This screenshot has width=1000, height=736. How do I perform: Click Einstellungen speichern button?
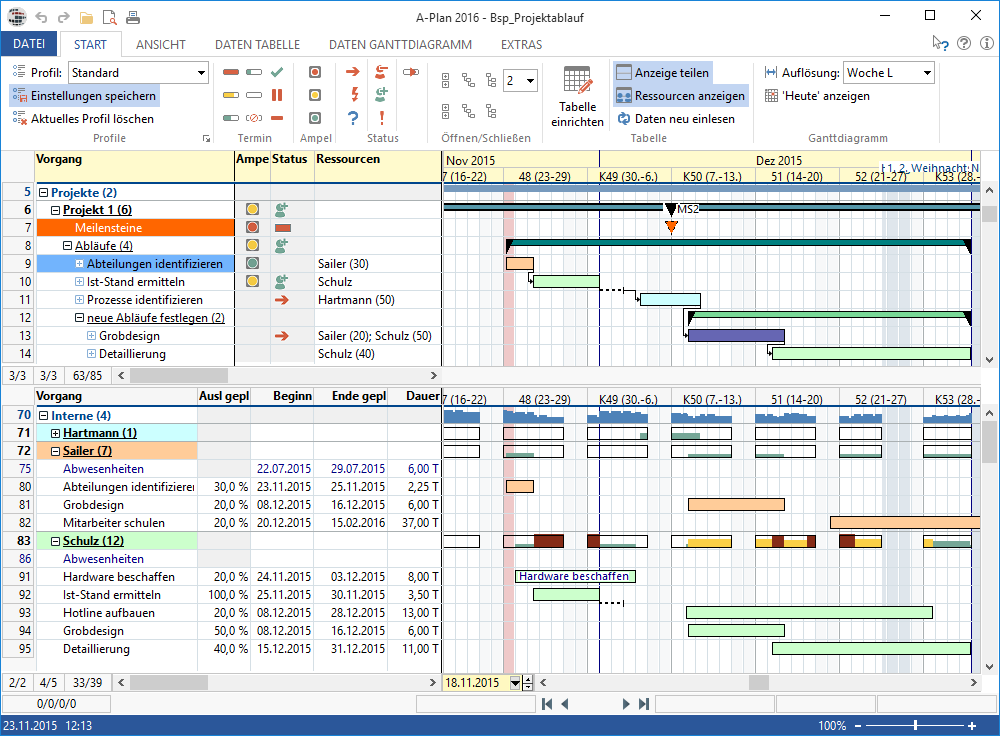pyautogui.click(x=84, y=96)
